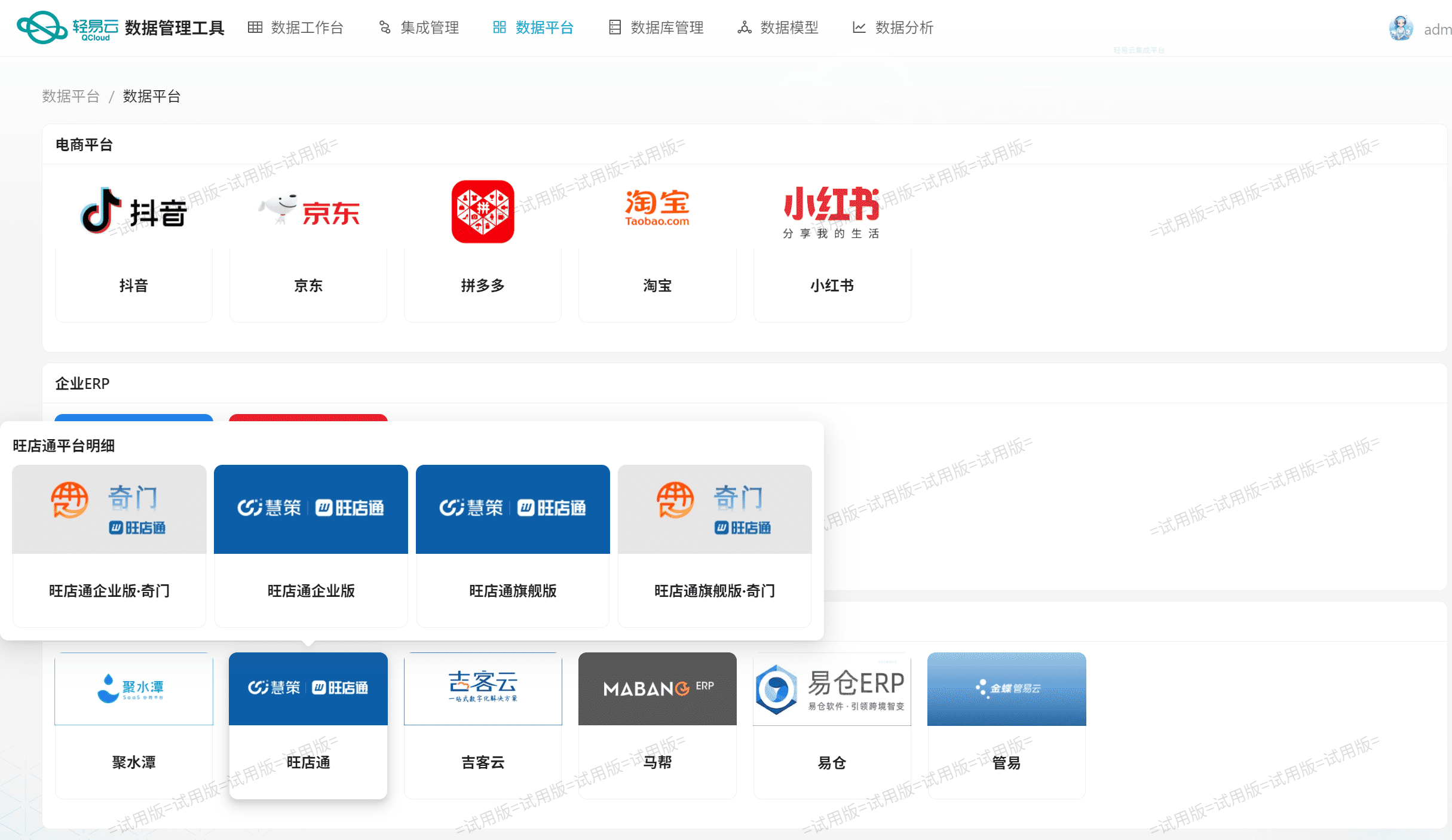Screen dimensions: 1452x840
Task: Select 旺店通旗舰版·奇门 card
Action: click(x=715, y=545)
